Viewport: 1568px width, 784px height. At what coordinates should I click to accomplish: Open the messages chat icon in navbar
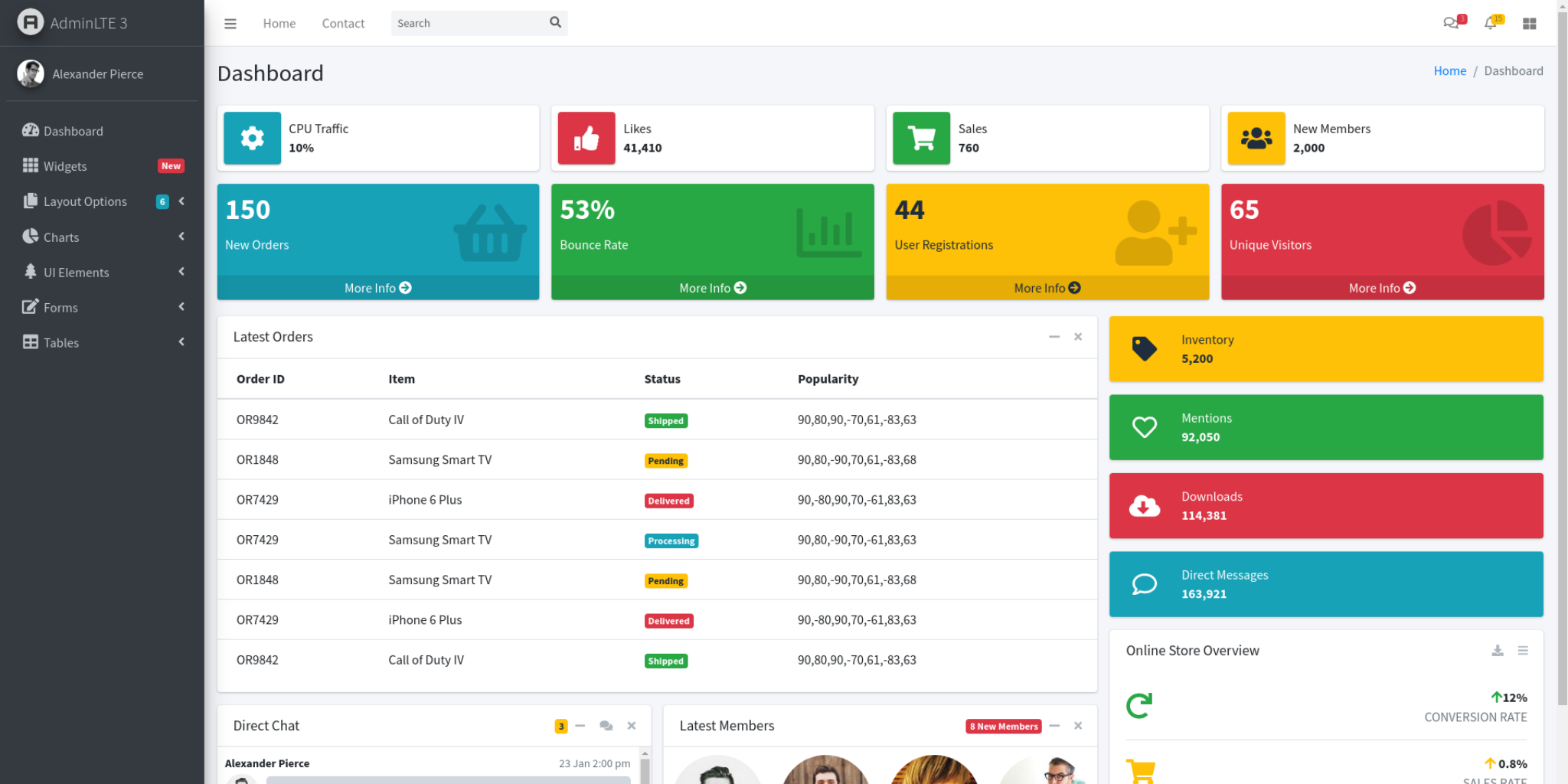tap(1450, 23)
